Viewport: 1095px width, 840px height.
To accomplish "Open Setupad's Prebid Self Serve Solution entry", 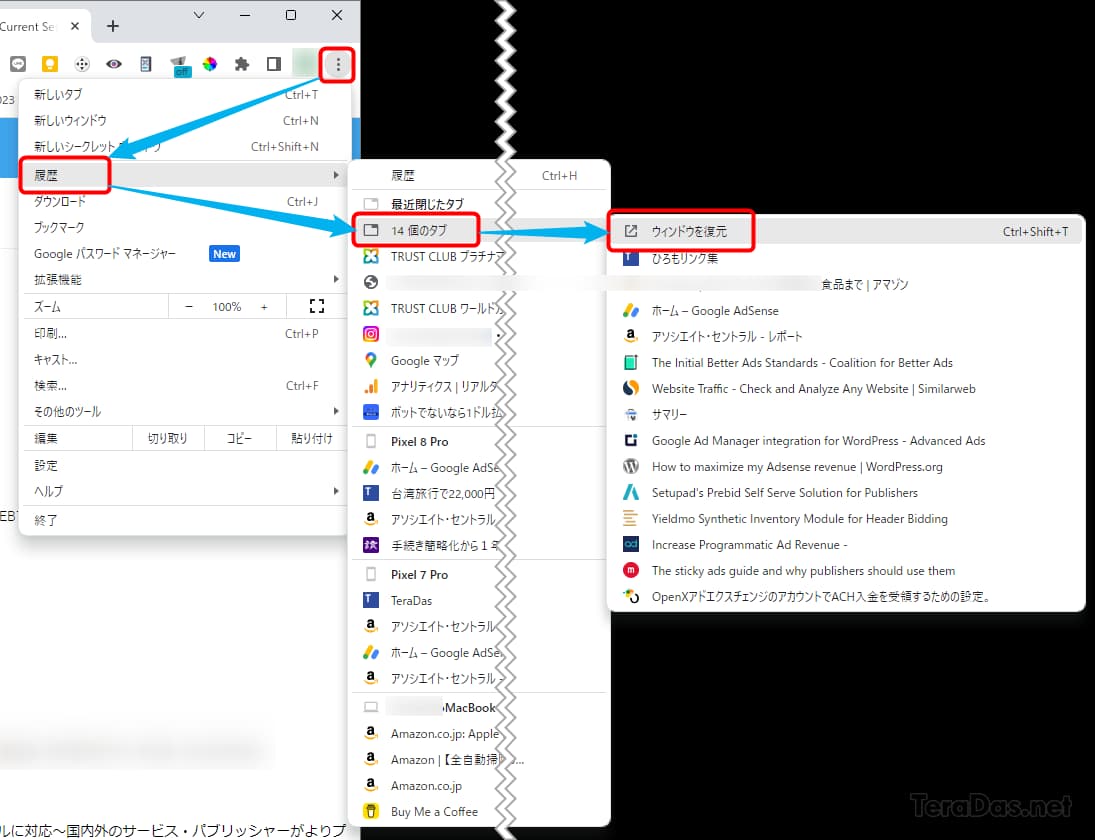I will tap(846, 493).
